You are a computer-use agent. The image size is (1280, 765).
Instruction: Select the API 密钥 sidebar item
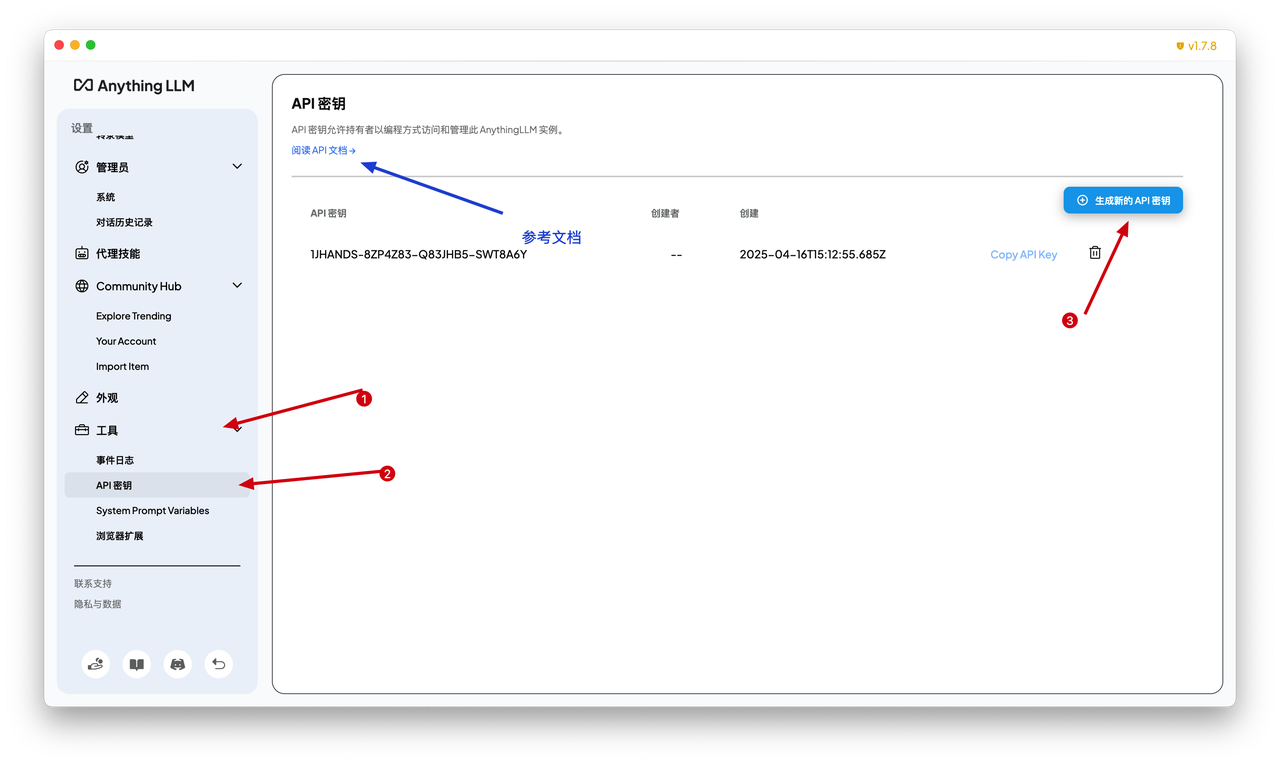click(x=157, y=485)
